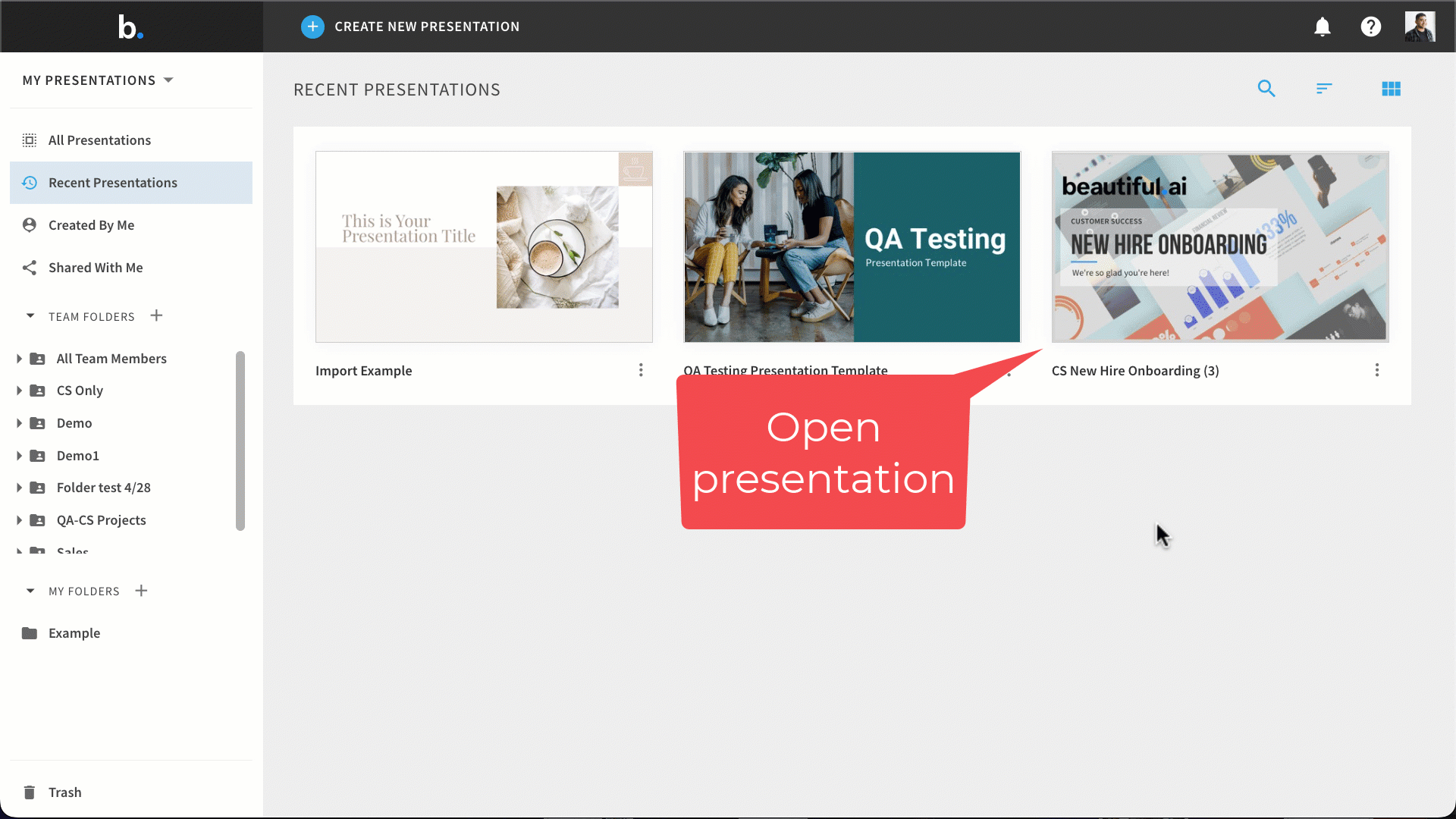Open the notifications bell

[x=1322, y=27]
